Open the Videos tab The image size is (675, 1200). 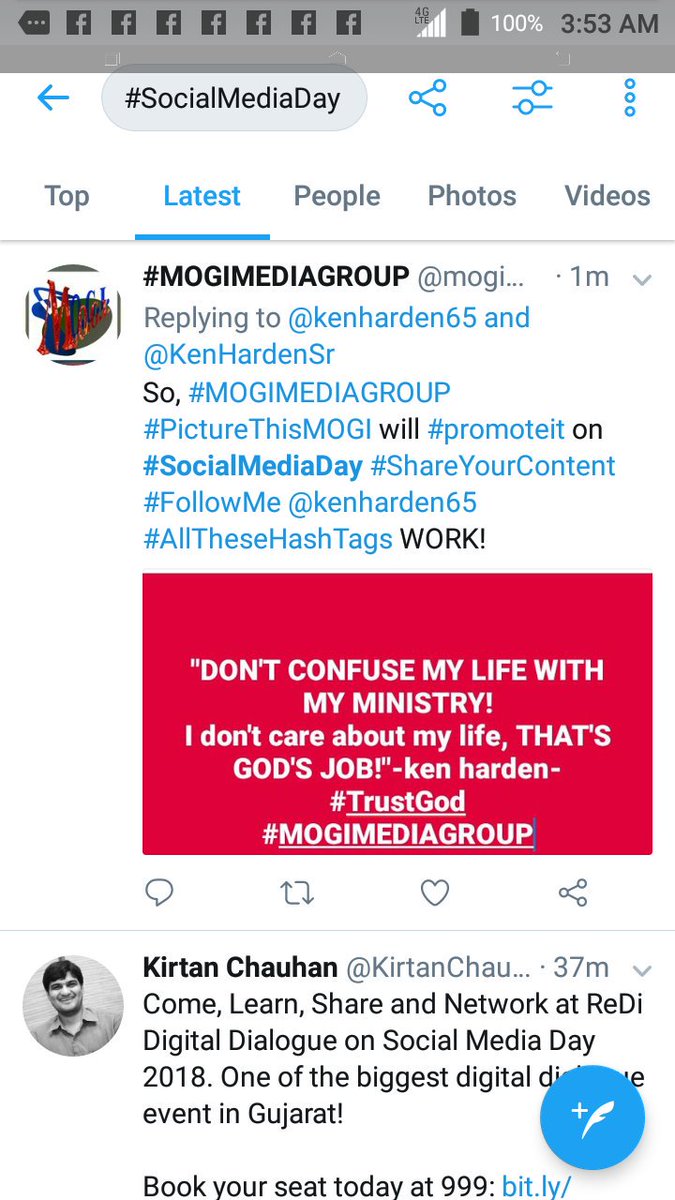tap(607, 196)
